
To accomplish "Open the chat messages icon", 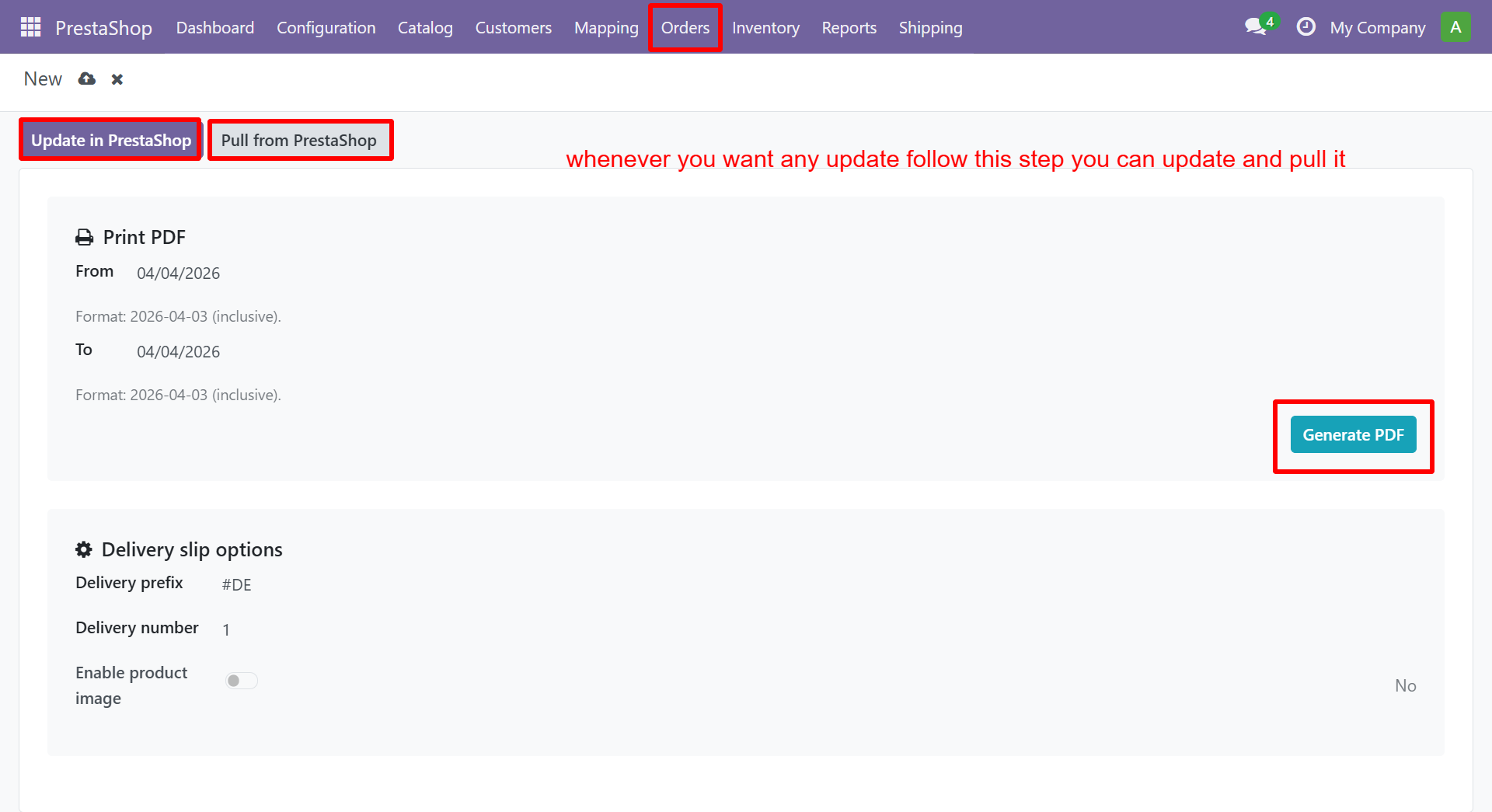I will [1255, 27].
